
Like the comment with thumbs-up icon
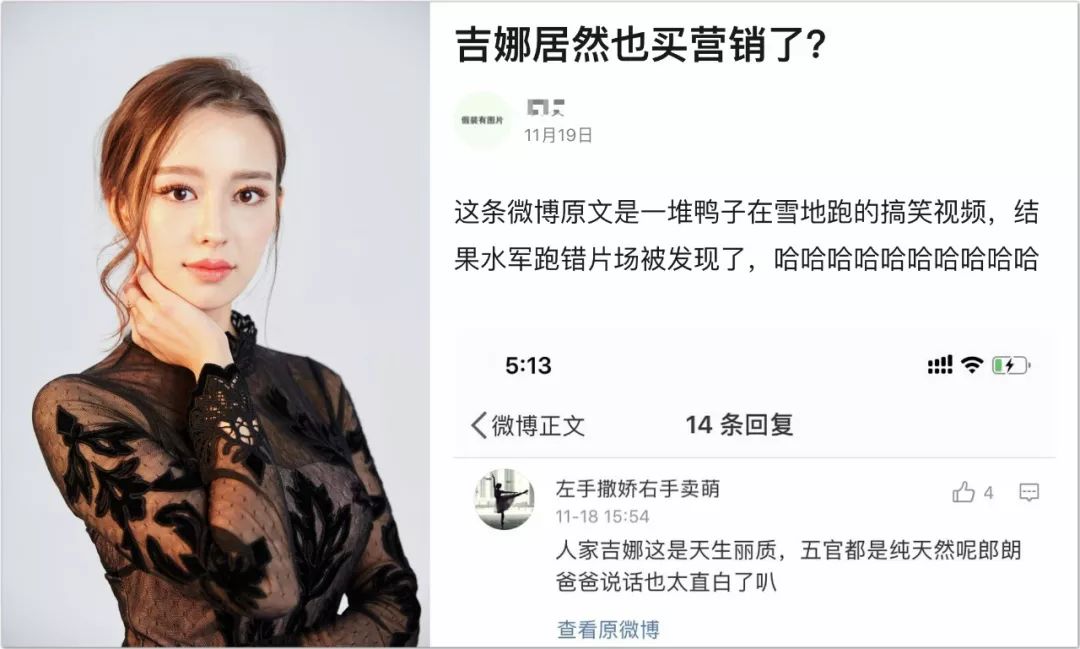coord(964,492)
